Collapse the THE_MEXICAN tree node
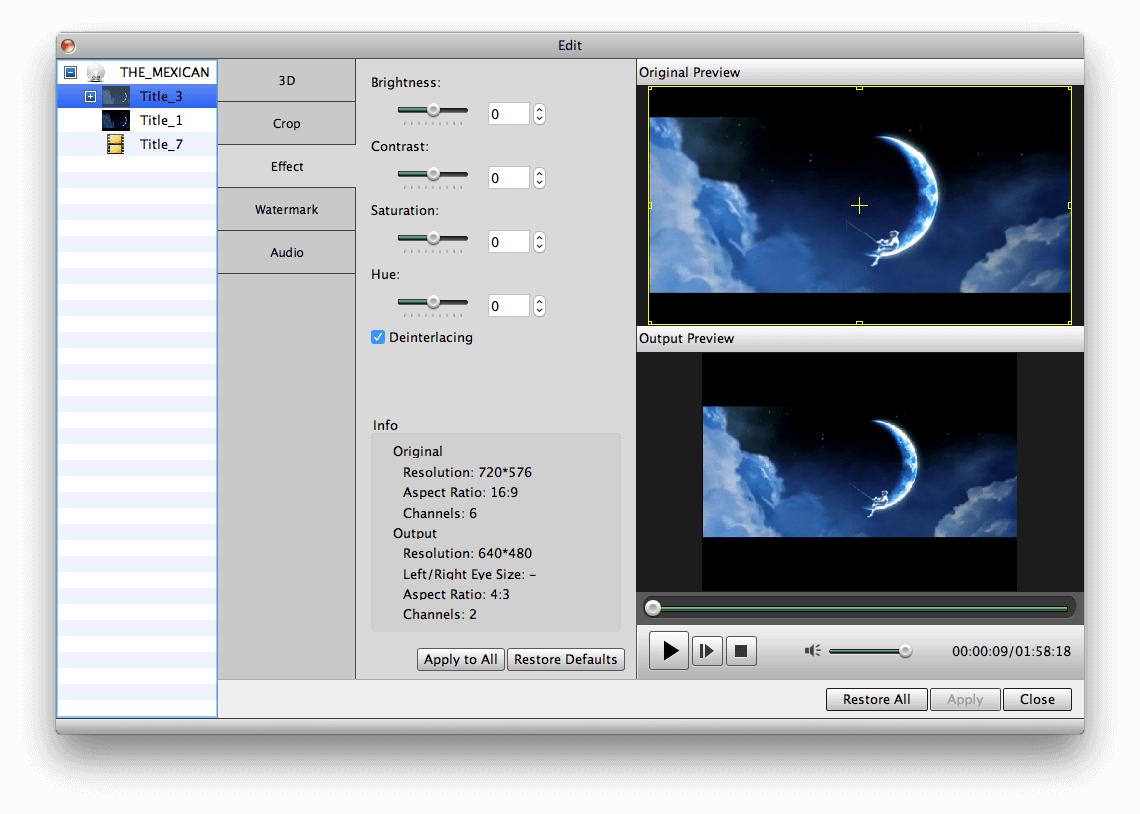This screenshot has height=814, width=1140. [71, 73]
